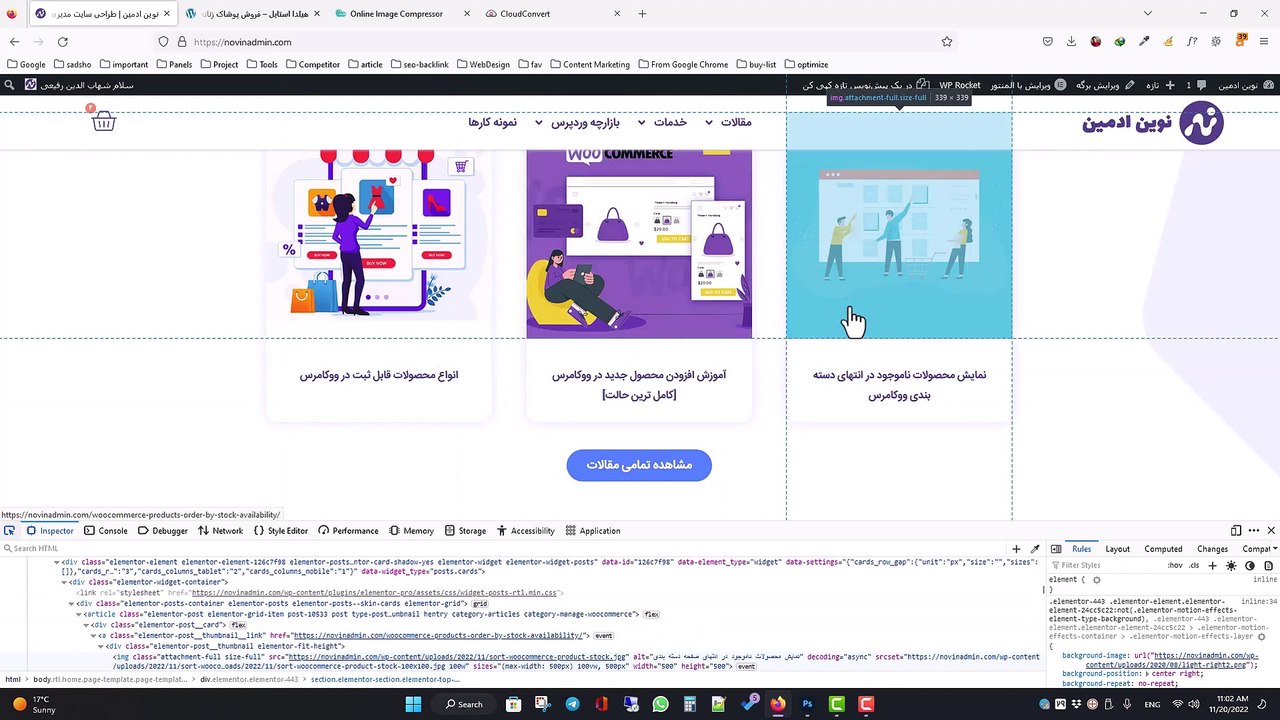Image resolution: width=1280 pixels, height=720 pixels.
Task: Toggle the .cls classes panel
Action: (x=1194, y=566)
